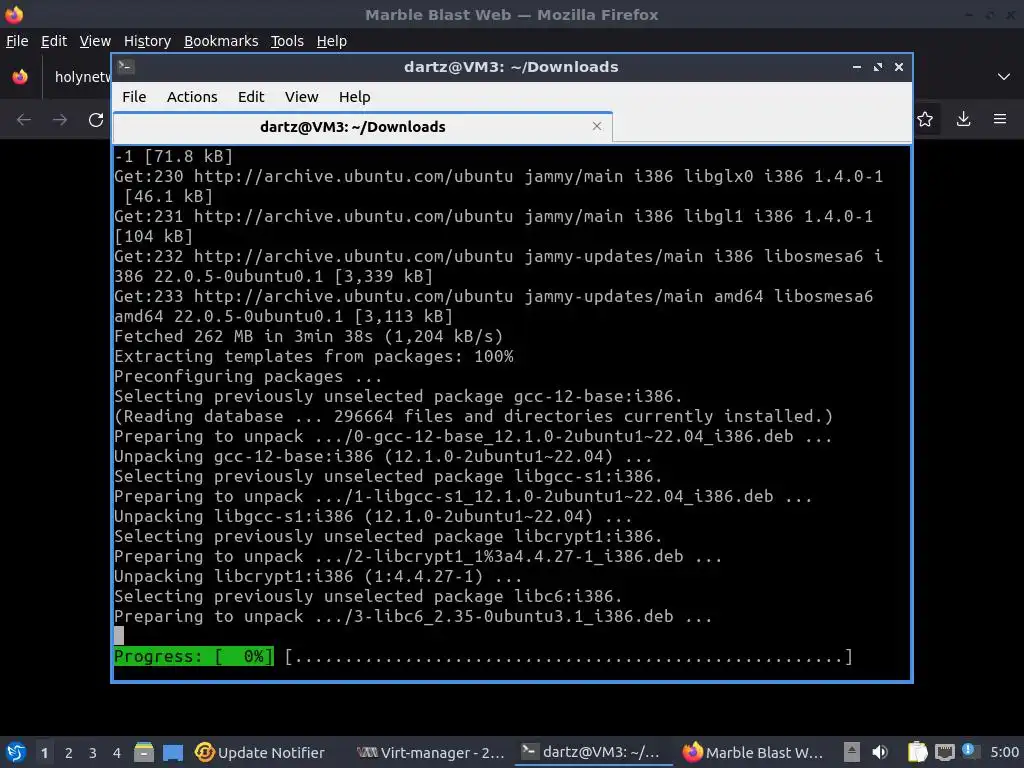Switch to workspace 1
The height and width of the screenshot is (768, 1024).
coord(44,753)
